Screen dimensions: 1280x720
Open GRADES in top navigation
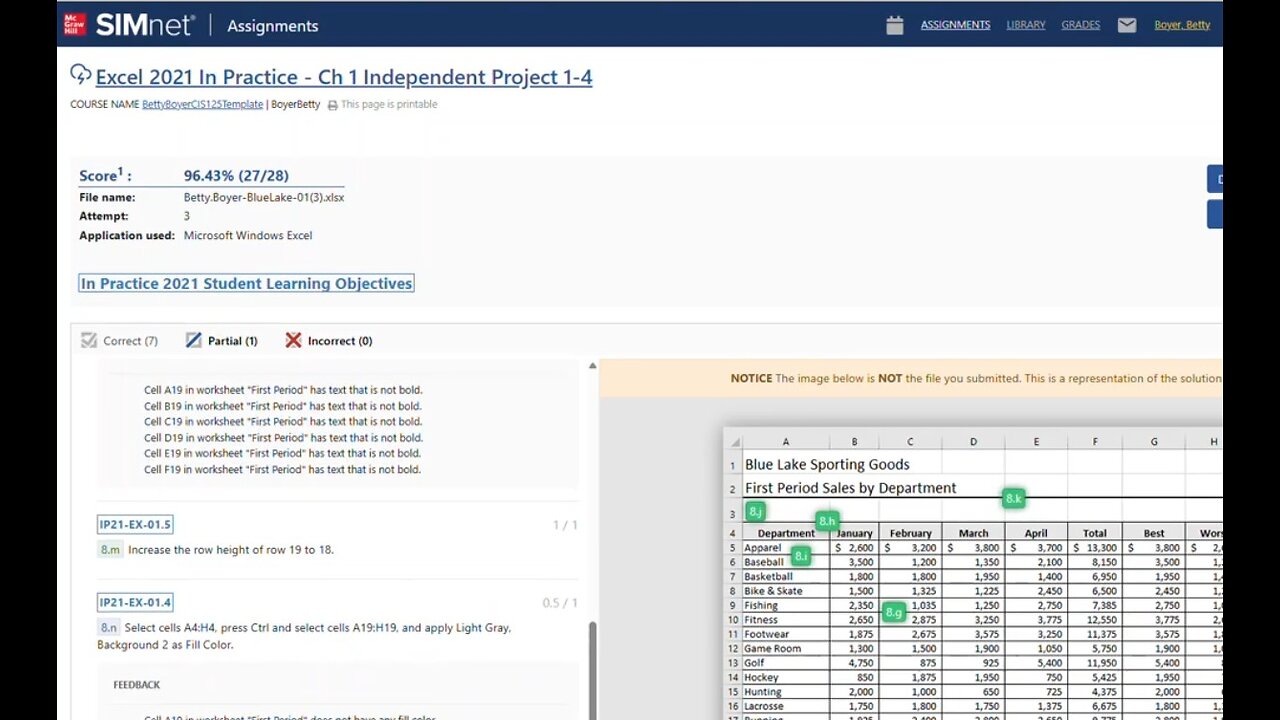pyautogui.click(x=1081, y=25)
